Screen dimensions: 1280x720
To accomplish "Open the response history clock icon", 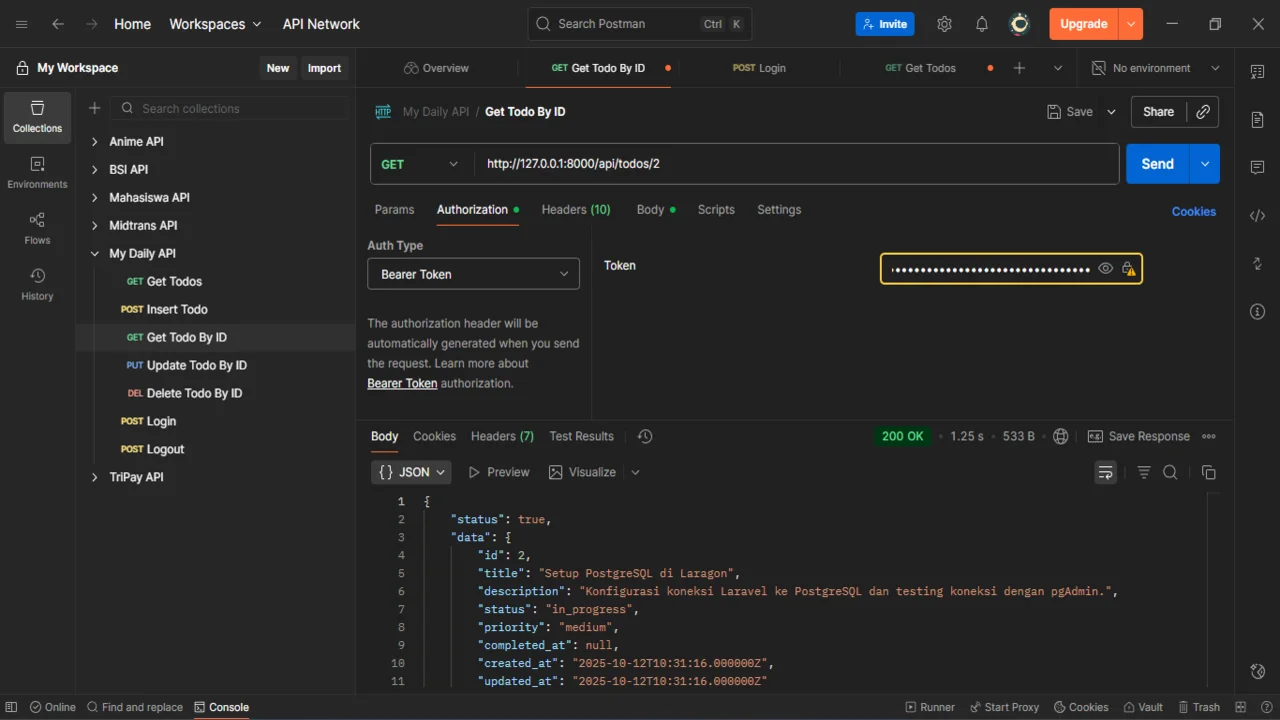I will 645,436.
